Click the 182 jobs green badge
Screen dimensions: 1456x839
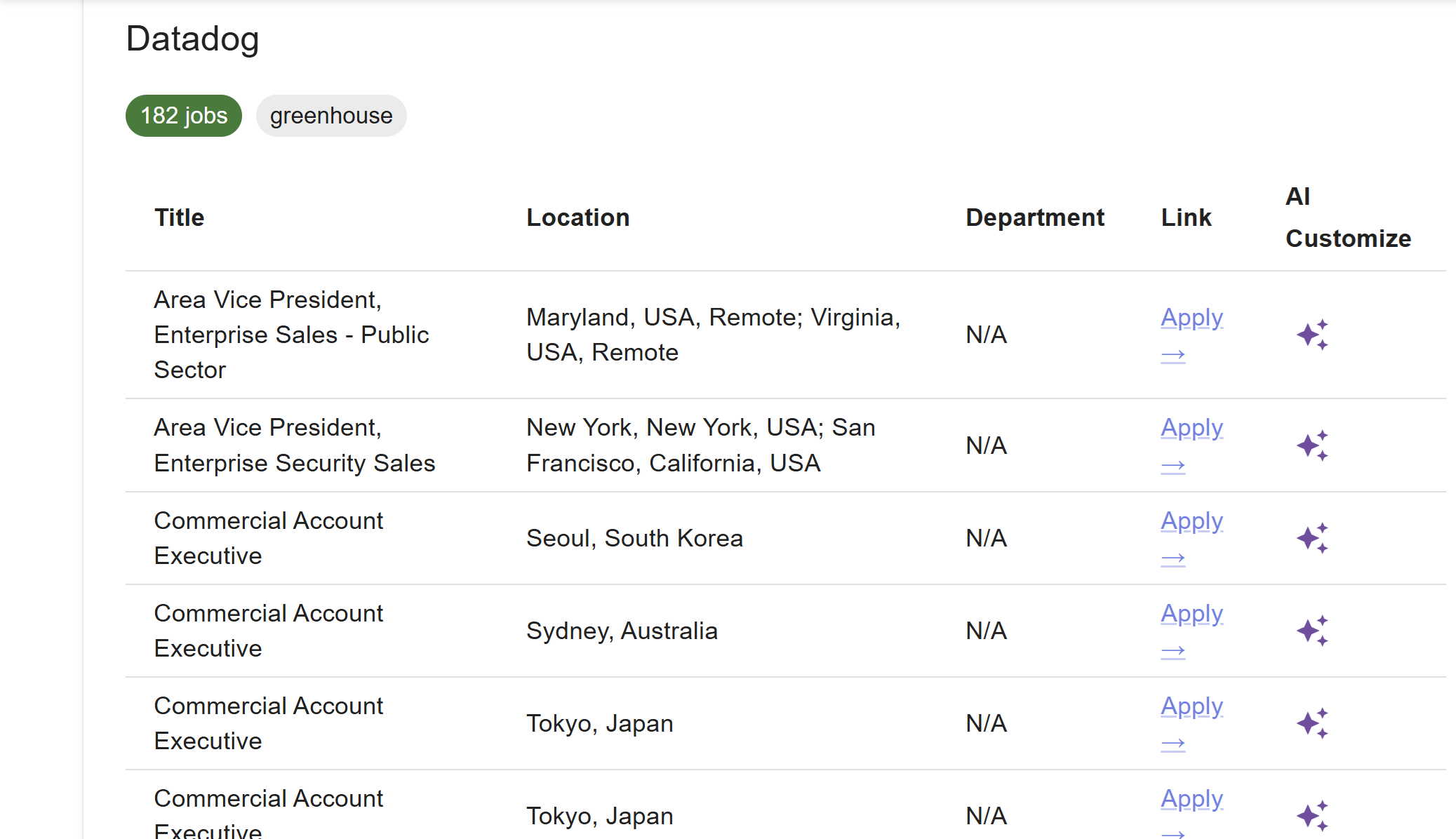click(184, 116)
